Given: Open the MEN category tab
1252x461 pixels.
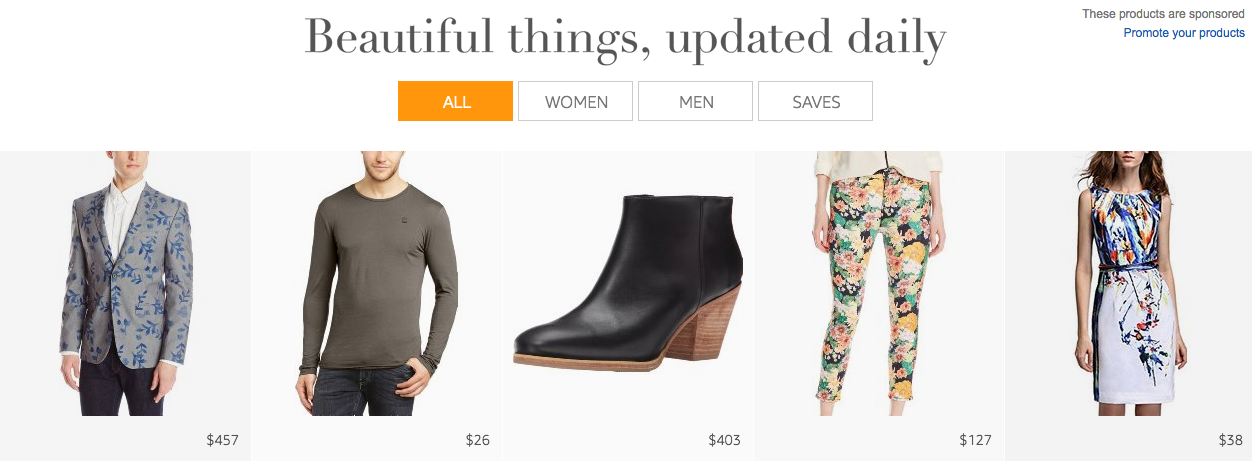Looking at the screenshot, I should click(695, 101).
